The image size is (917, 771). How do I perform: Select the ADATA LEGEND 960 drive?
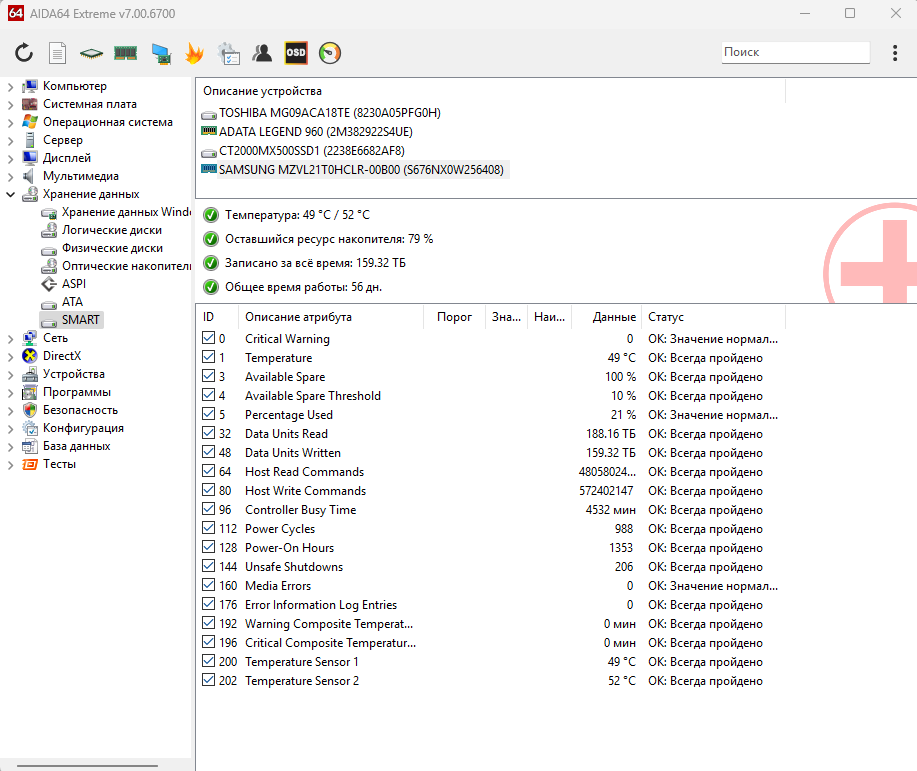coord(316,132)
